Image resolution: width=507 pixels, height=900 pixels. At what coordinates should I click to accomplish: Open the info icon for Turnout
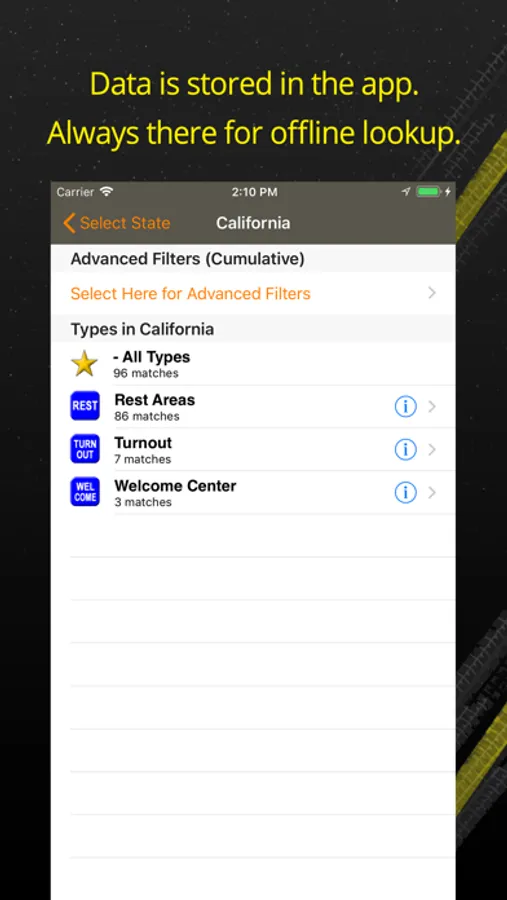[x=405, y=449]
